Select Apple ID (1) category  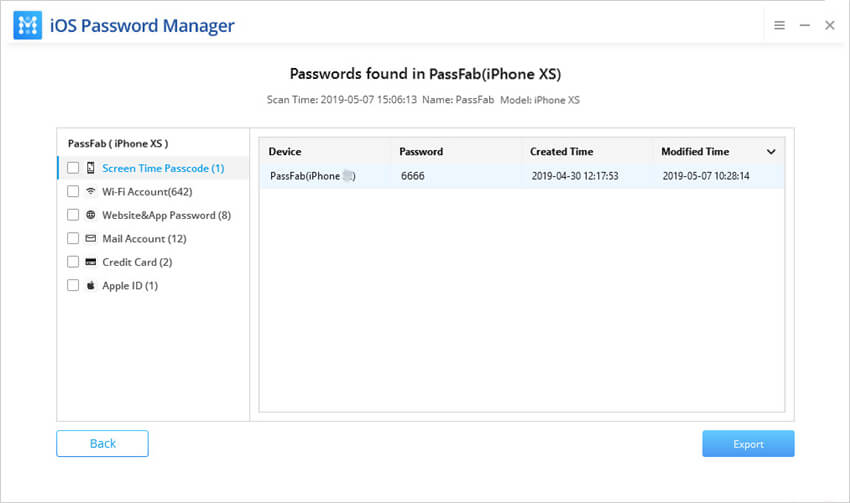(130, 286)
